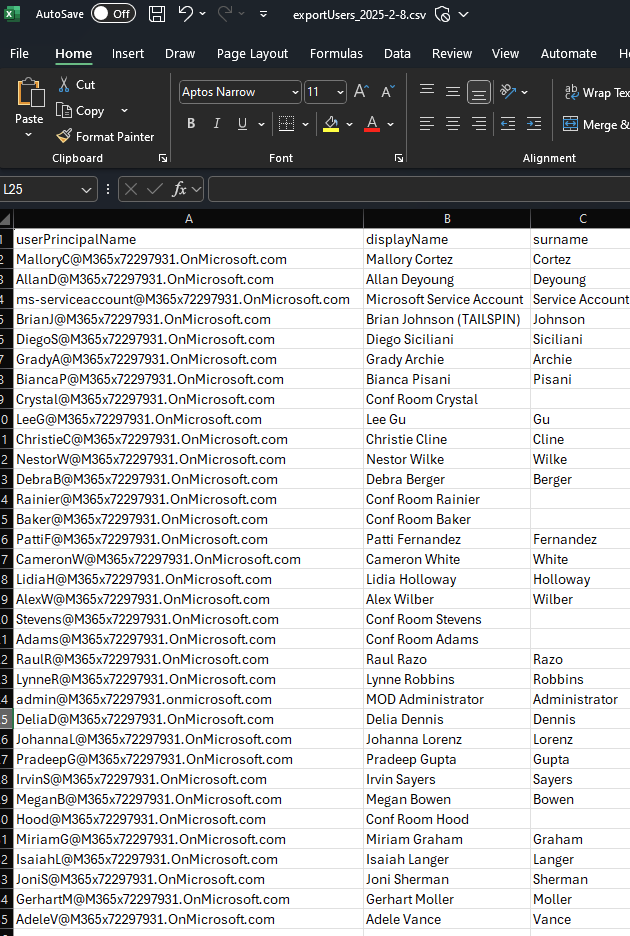
Task: Click the Copy button
Action: [80, 110]
